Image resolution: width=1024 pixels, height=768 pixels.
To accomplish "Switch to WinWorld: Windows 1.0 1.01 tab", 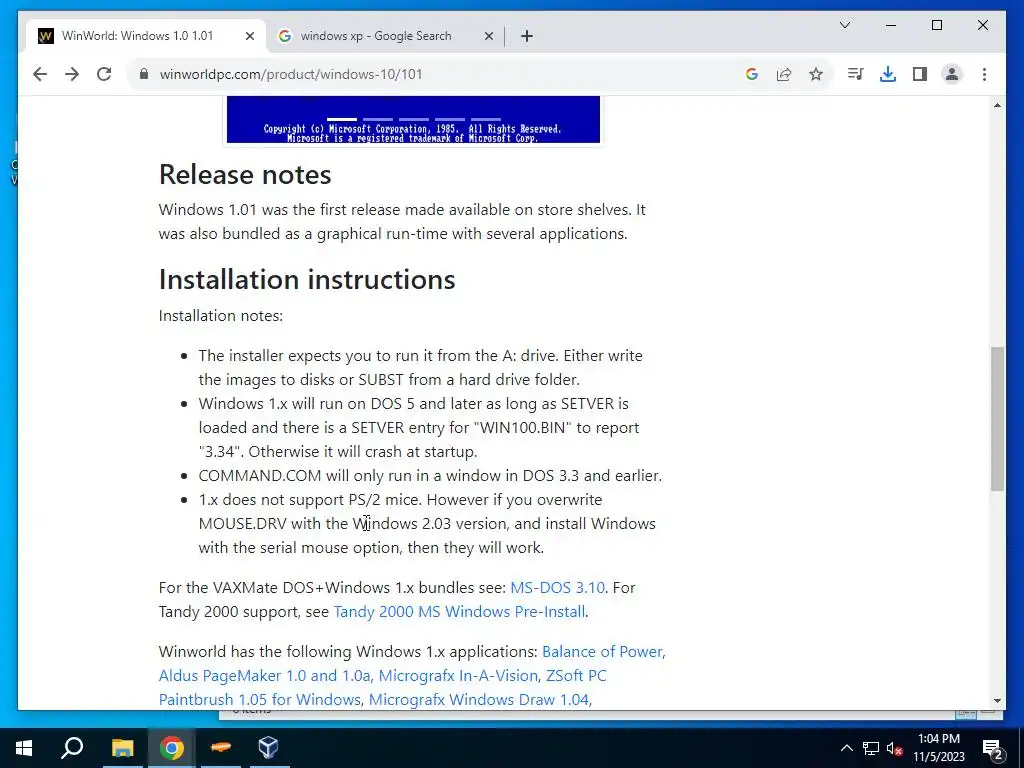I will pyautogui.click(x=146, y=36).
